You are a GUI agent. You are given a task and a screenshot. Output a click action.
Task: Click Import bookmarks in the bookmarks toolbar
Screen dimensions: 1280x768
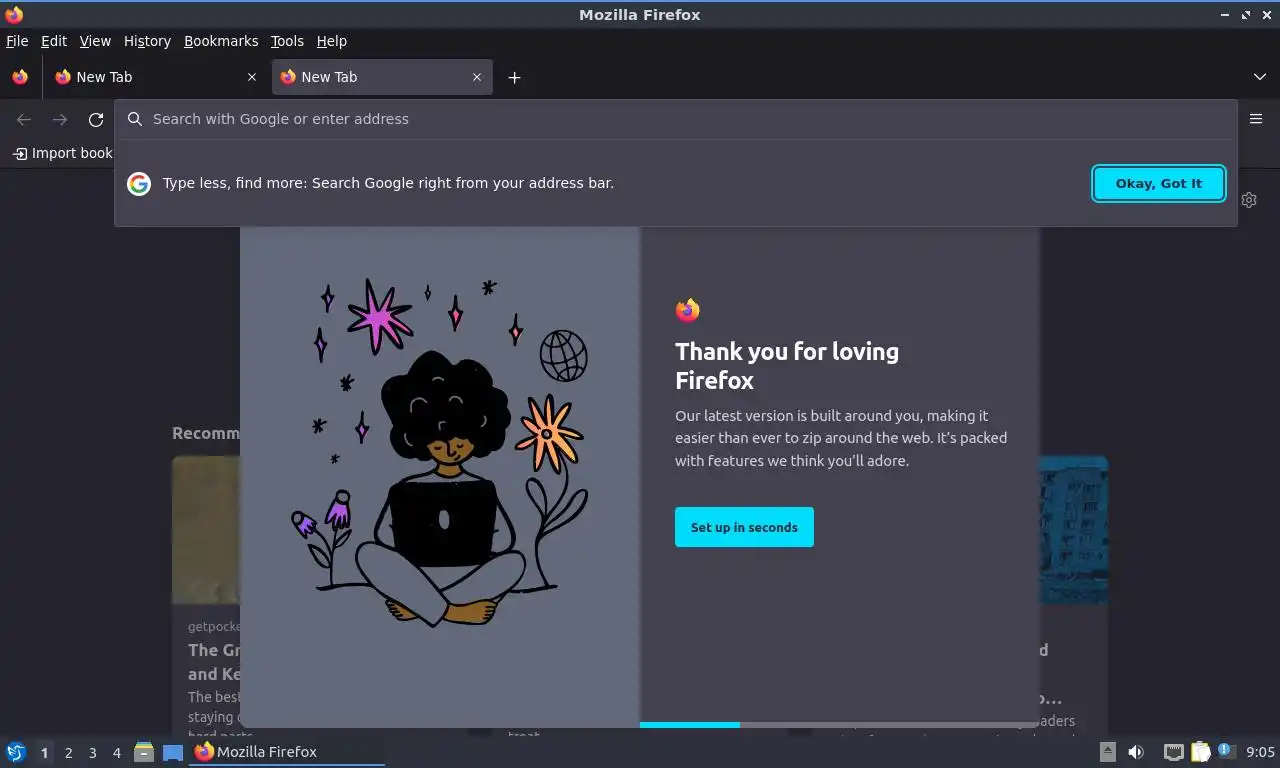point(62,153)
